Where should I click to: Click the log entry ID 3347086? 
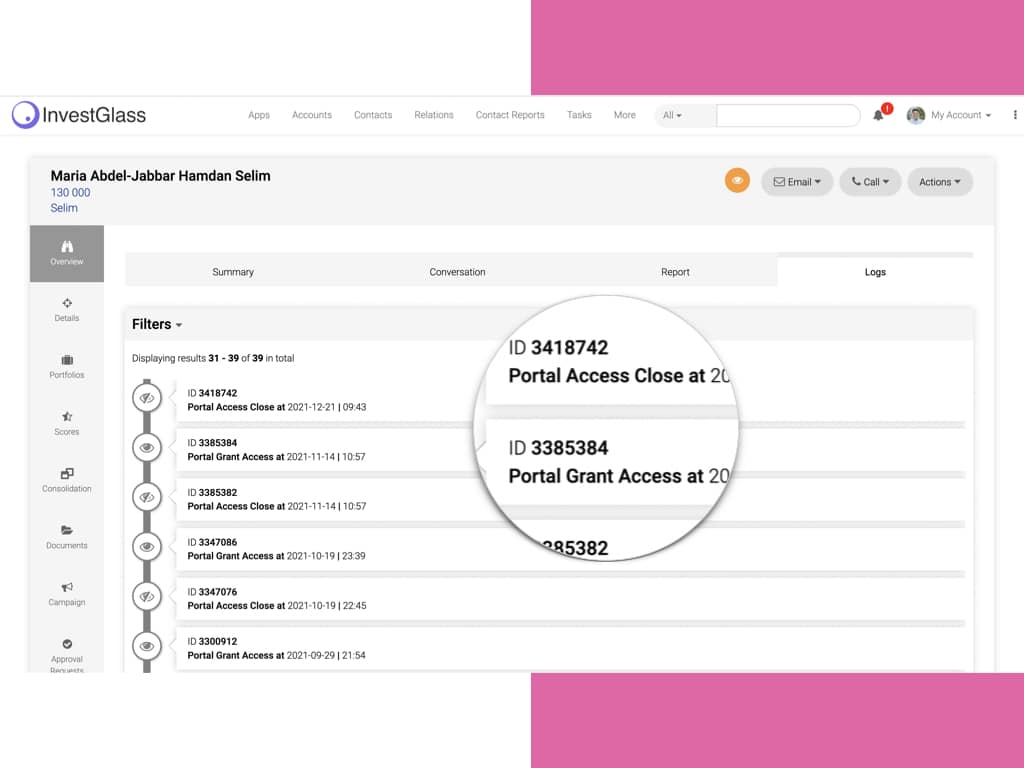569,549
